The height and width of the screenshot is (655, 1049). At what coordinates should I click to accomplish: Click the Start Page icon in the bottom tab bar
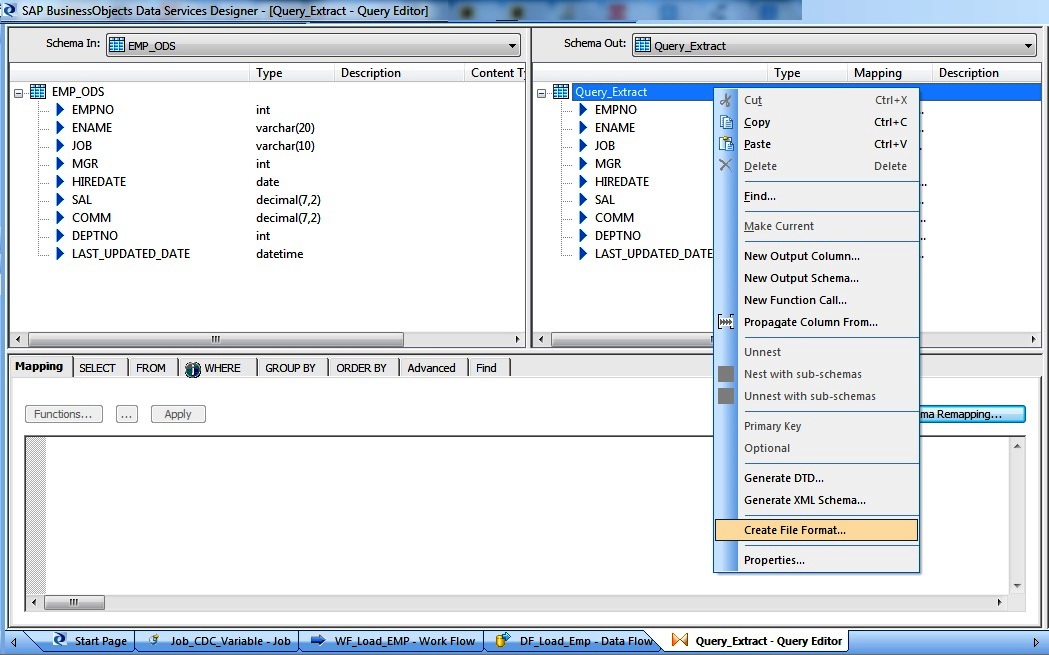pyautogui.click(x=60, y=639)
